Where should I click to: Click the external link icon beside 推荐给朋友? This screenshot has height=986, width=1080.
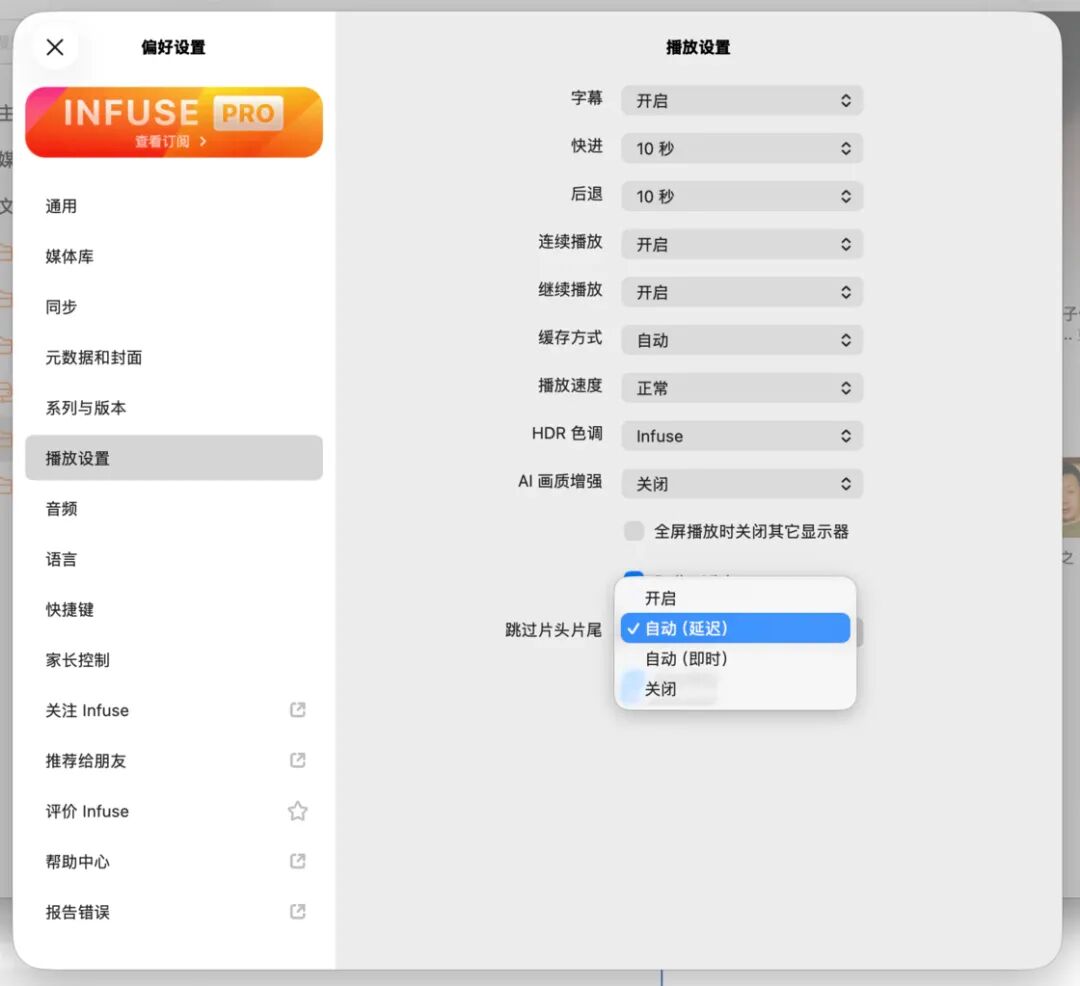point(298,760)
